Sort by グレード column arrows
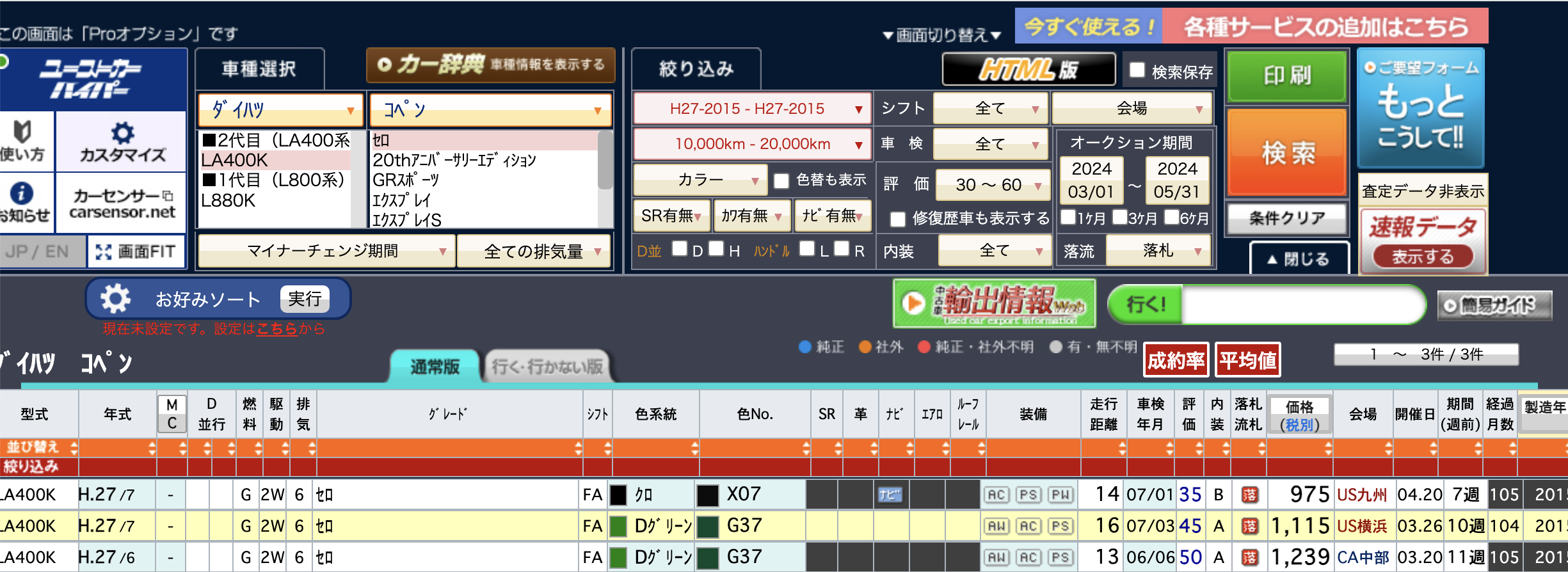 tap(578, 447)
